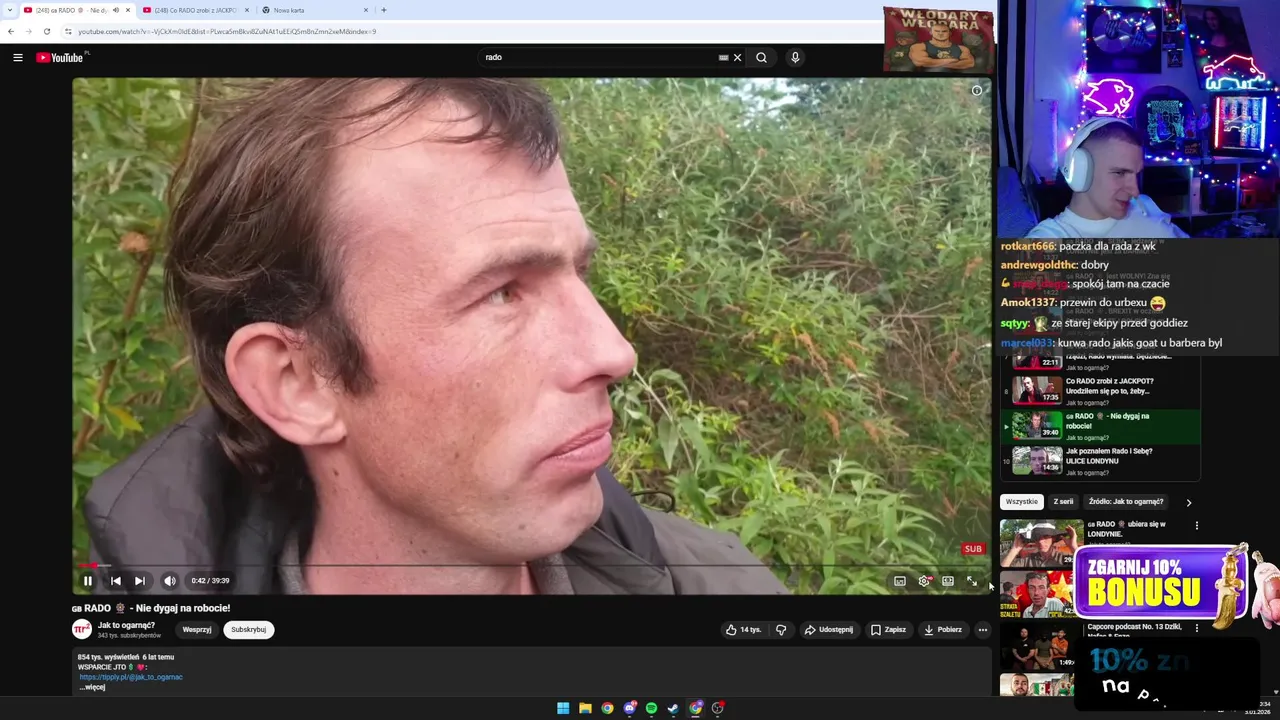
Task: Open a new browser tab
Action: pyautogui.click(x=383, y=10)
